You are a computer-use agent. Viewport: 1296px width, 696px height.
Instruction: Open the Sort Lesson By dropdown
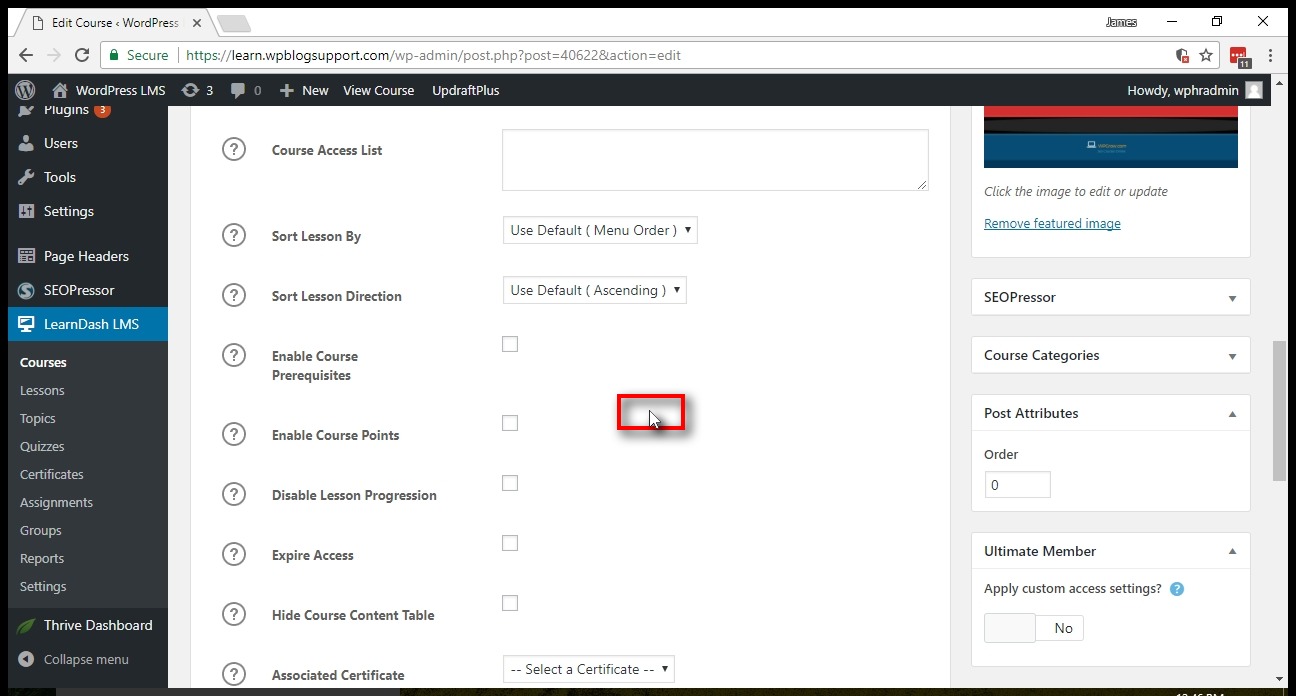click(600, 230)
